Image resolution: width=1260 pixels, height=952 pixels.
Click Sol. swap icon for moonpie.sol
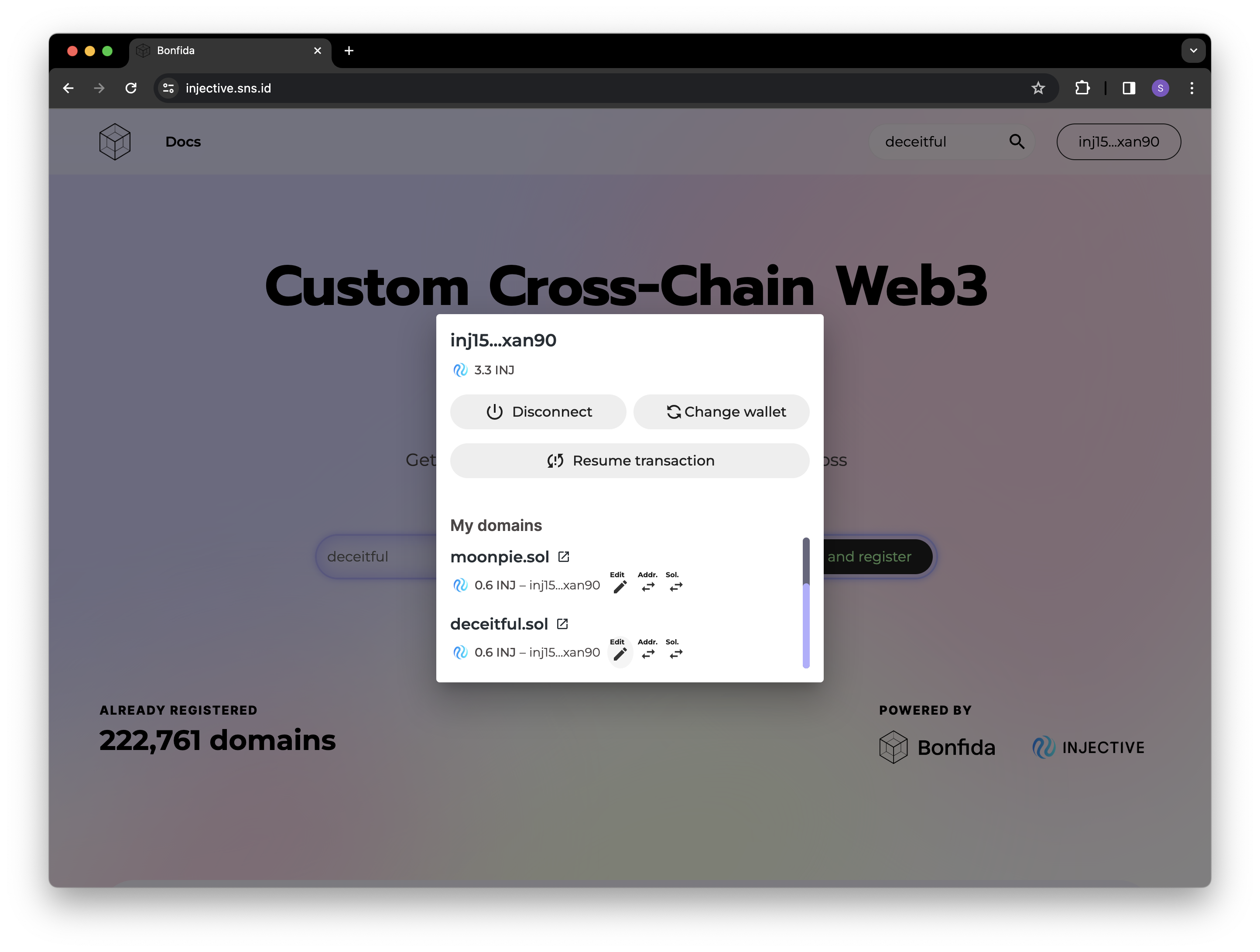tap(675, 587)
